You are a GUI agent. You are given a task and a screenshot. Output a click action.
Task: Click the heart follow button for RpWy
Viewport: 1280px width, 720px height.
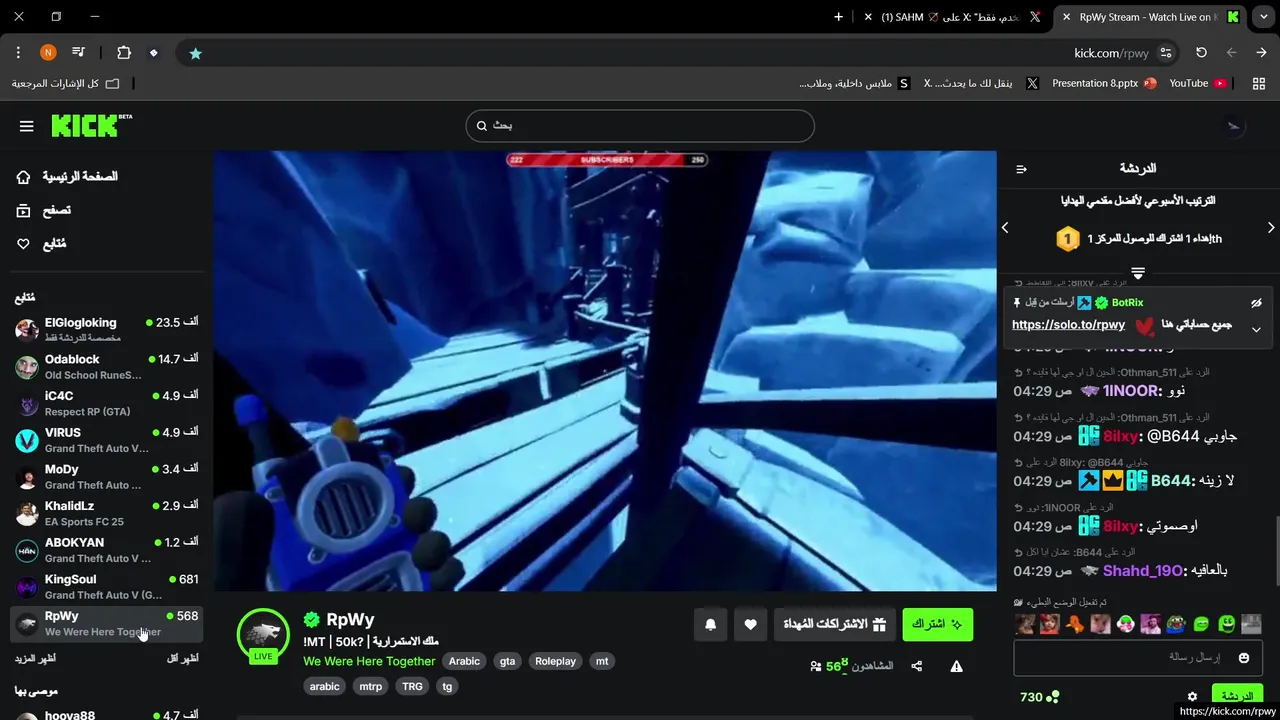click(751, 624)
